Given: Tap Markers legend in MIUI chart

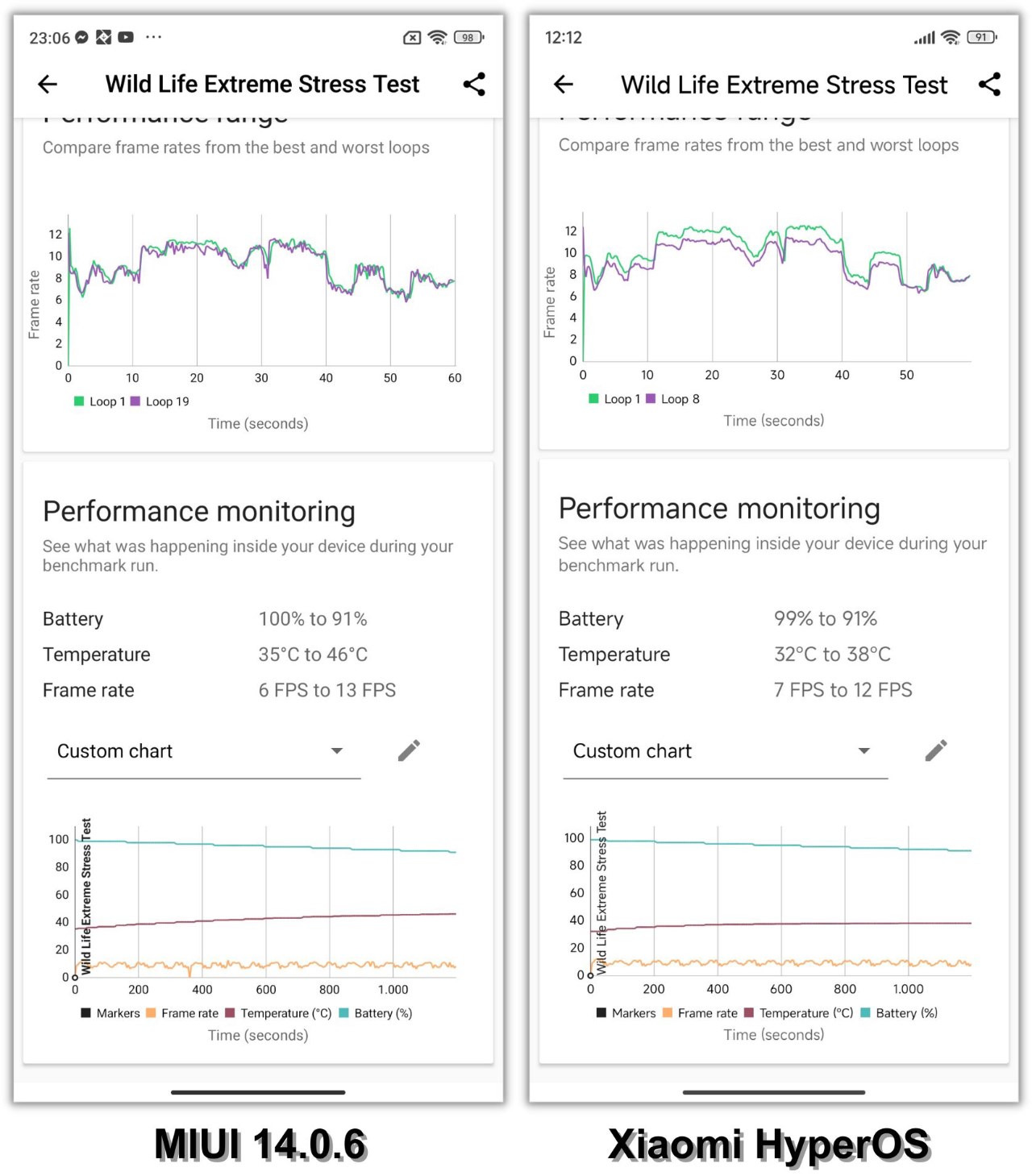Looking at the screenshot, I should tap(110, 1013).
